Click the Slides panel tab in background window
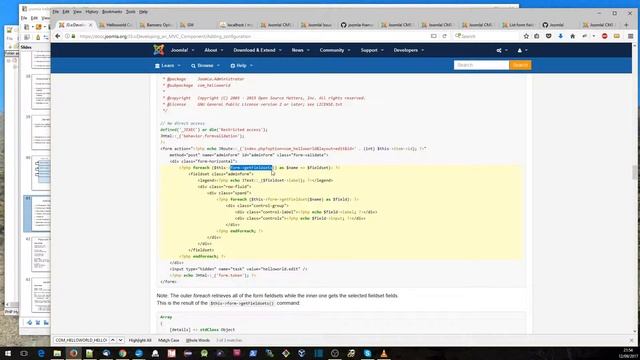 pos(26,47)
